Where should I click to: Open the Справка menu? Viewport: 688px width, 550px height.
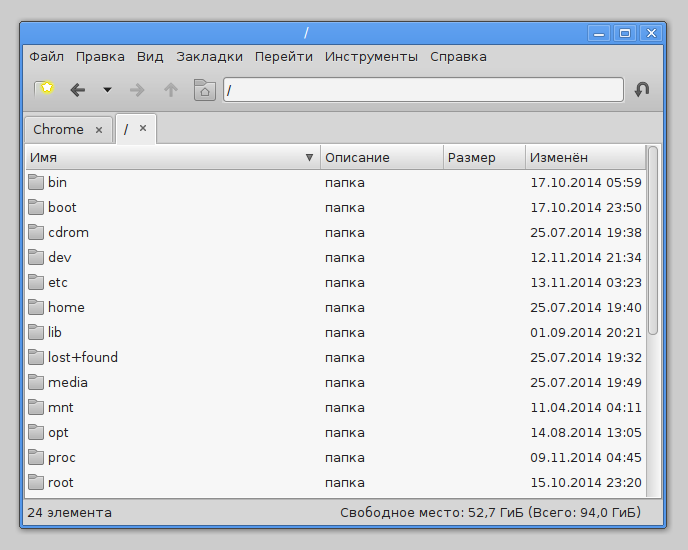pyautogui.click(x=459, y=57)
